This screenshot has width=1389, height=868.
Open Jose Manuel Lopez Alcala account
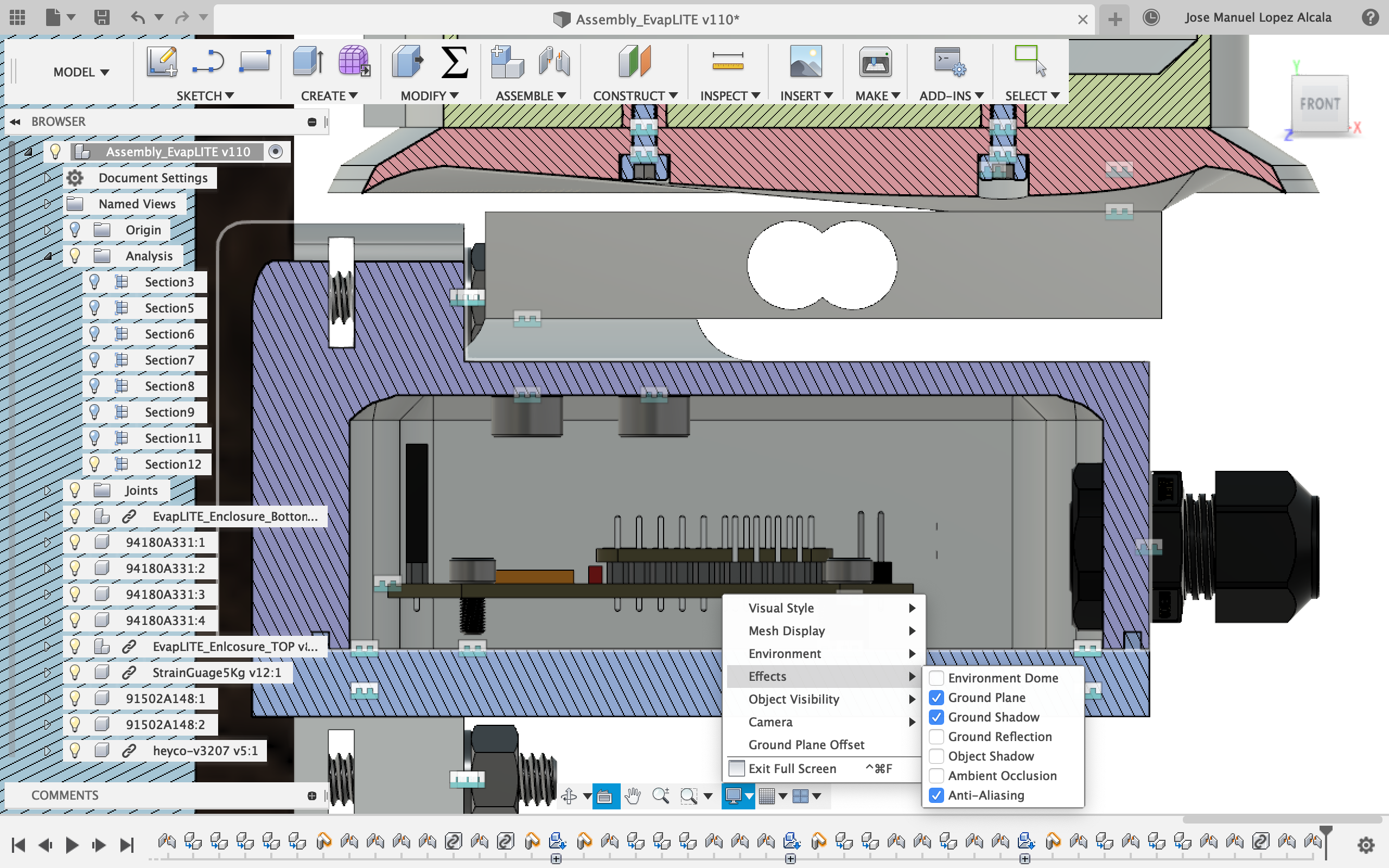1258,18
